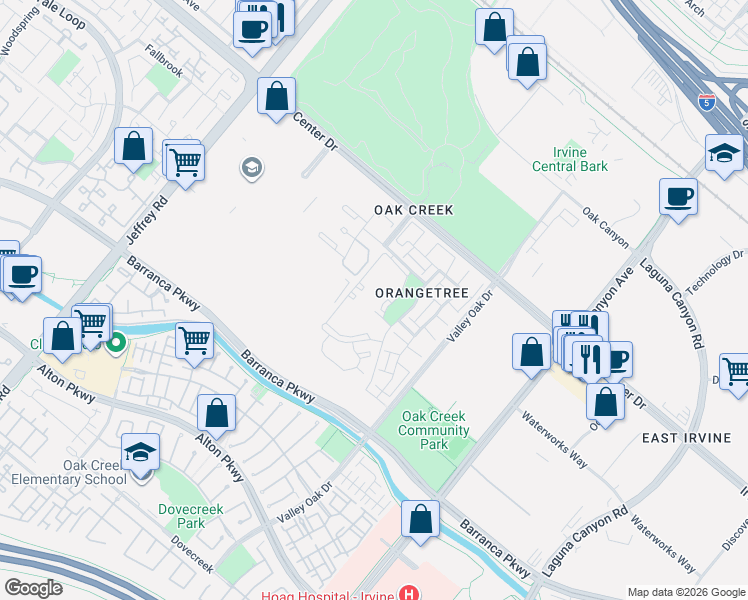Select the green circle location pin
The height and width of the screenshot is (600, 748).
[x=116, y=344]
